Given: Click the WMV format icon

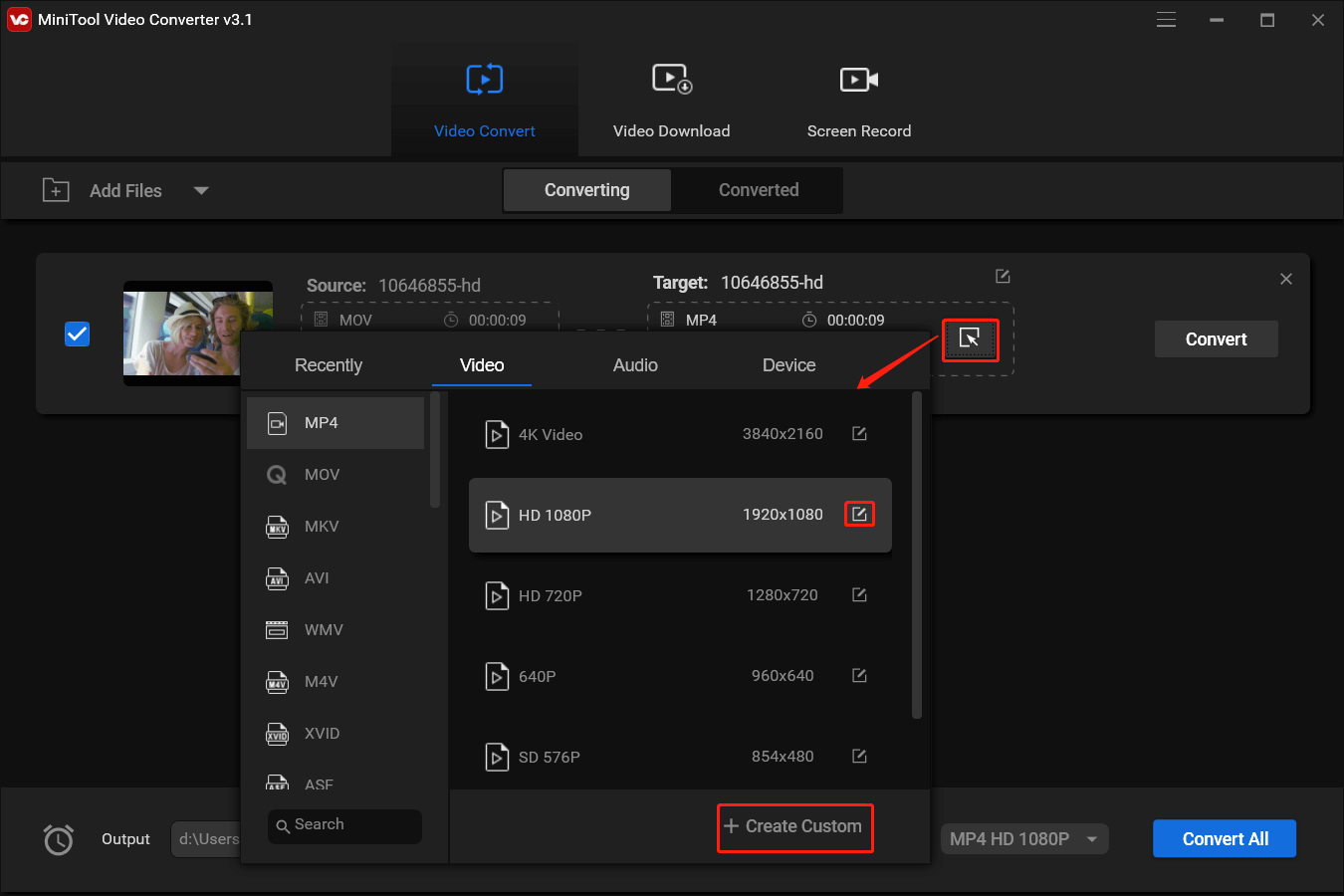Looking at the screenshot, I should tap(277, 630).
